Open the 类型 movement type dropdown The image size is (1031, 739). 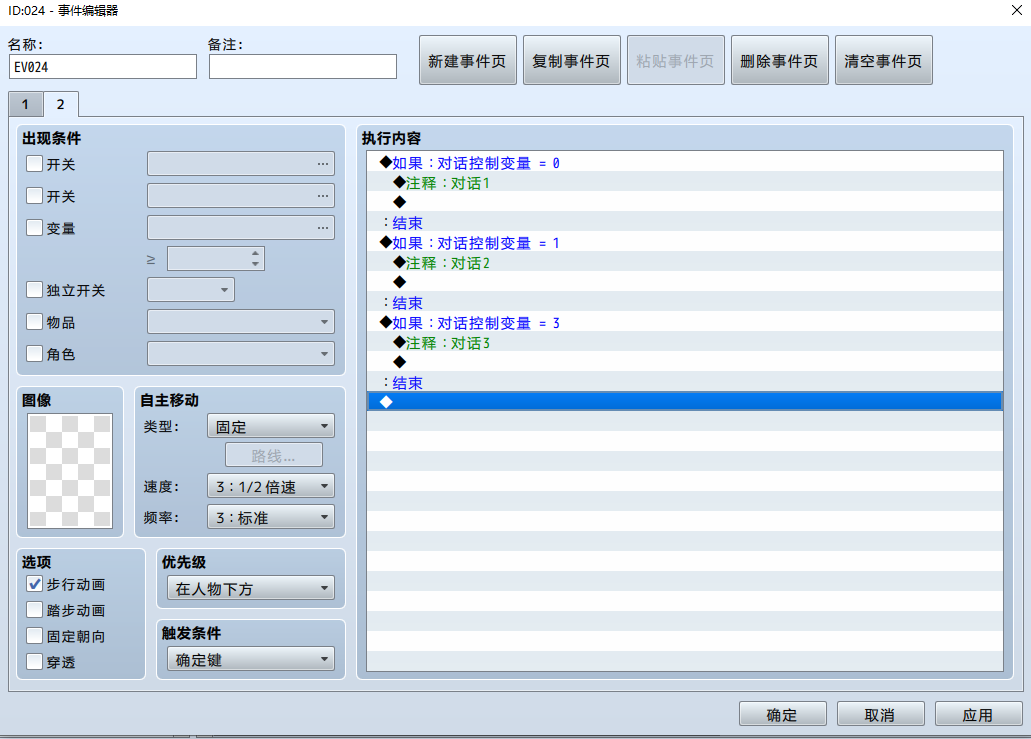(271, 426)
